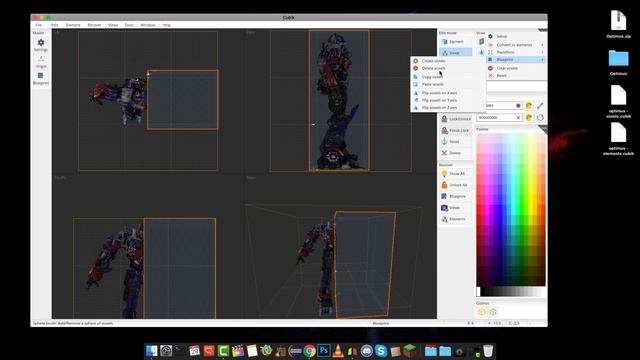Image resolution: width=640 pixels, height=360 pixels.
Task: Expand the Blueprint submenu entry
Action: (516, 60)
